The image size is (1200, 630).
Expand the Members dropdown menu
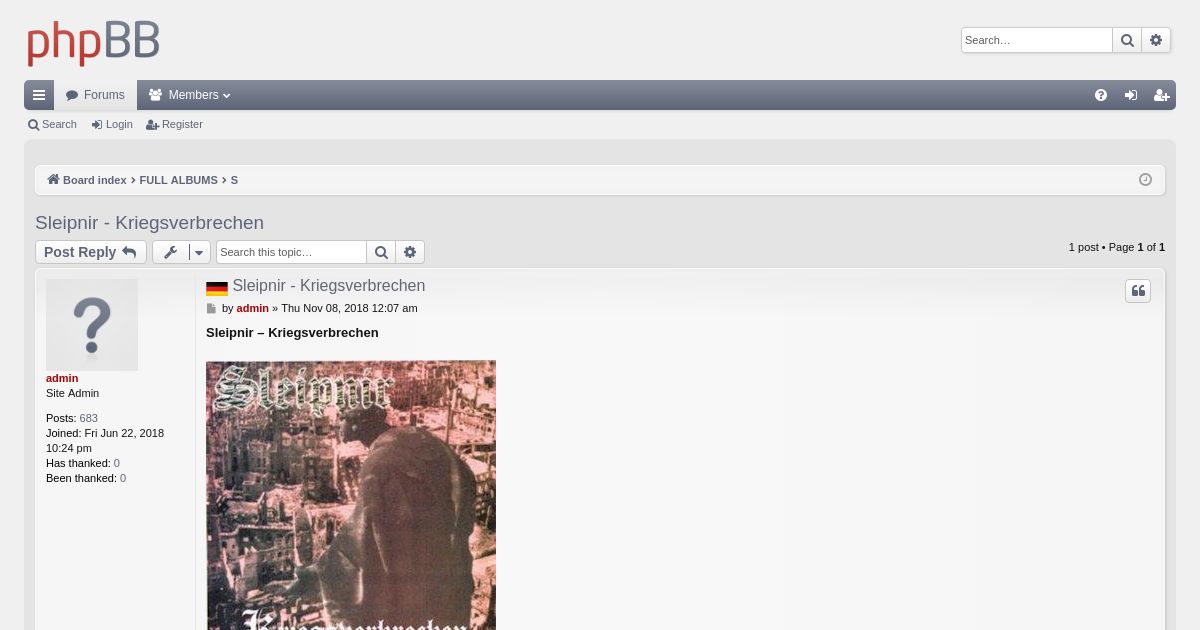[x=190, y=95]
